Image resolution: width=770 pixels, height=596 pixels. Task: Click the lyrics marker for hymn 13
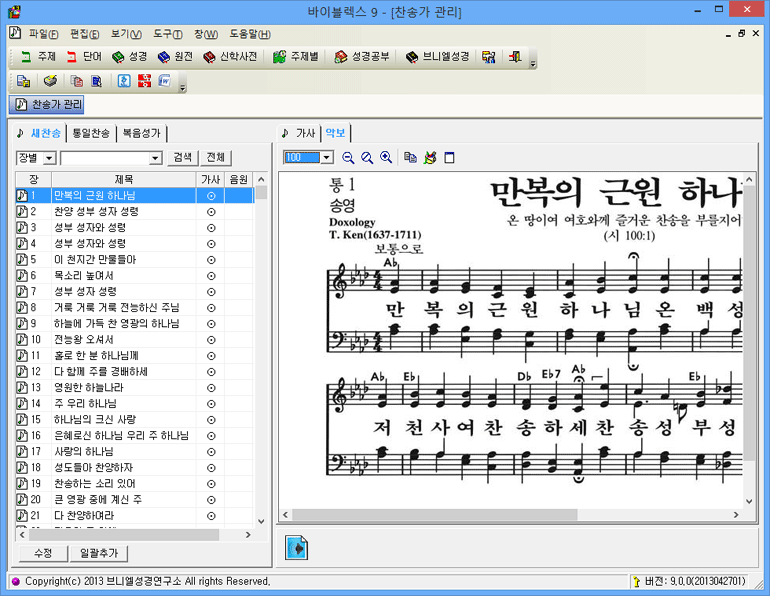click(x=211, y=388)
